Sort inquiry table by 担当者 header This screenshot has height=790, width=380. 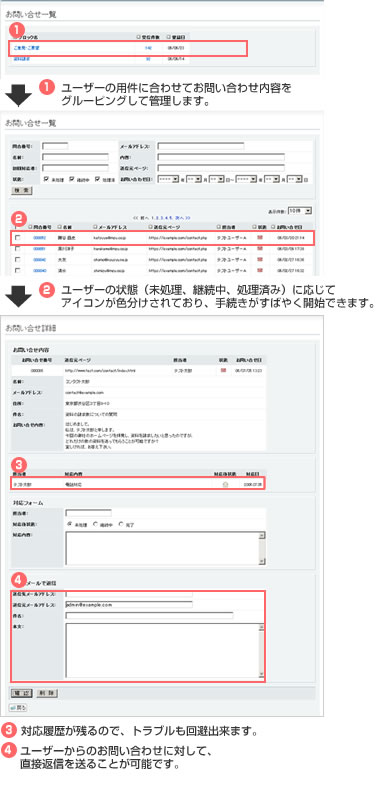226,227
